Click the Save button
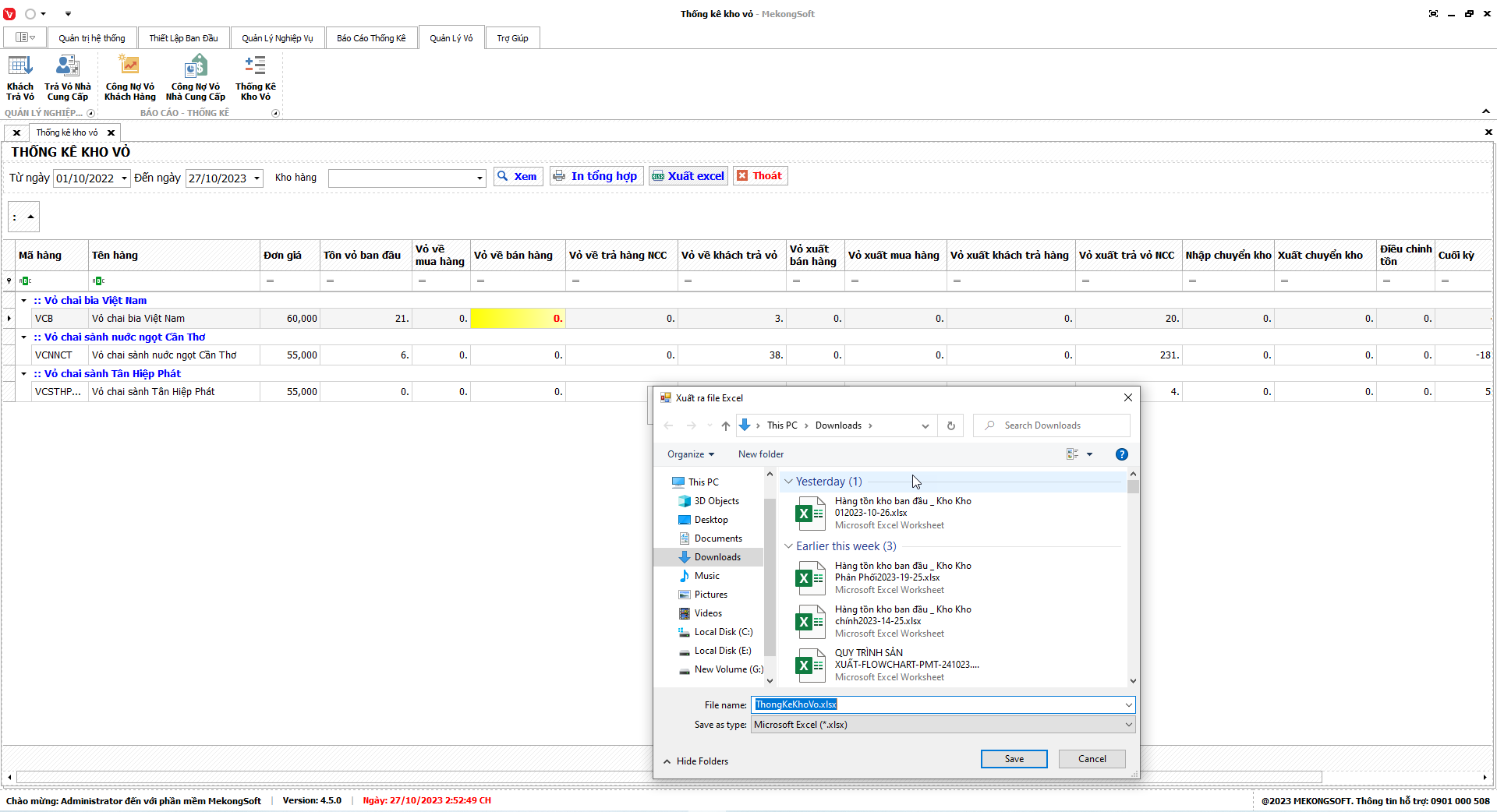 [1014, 759]
